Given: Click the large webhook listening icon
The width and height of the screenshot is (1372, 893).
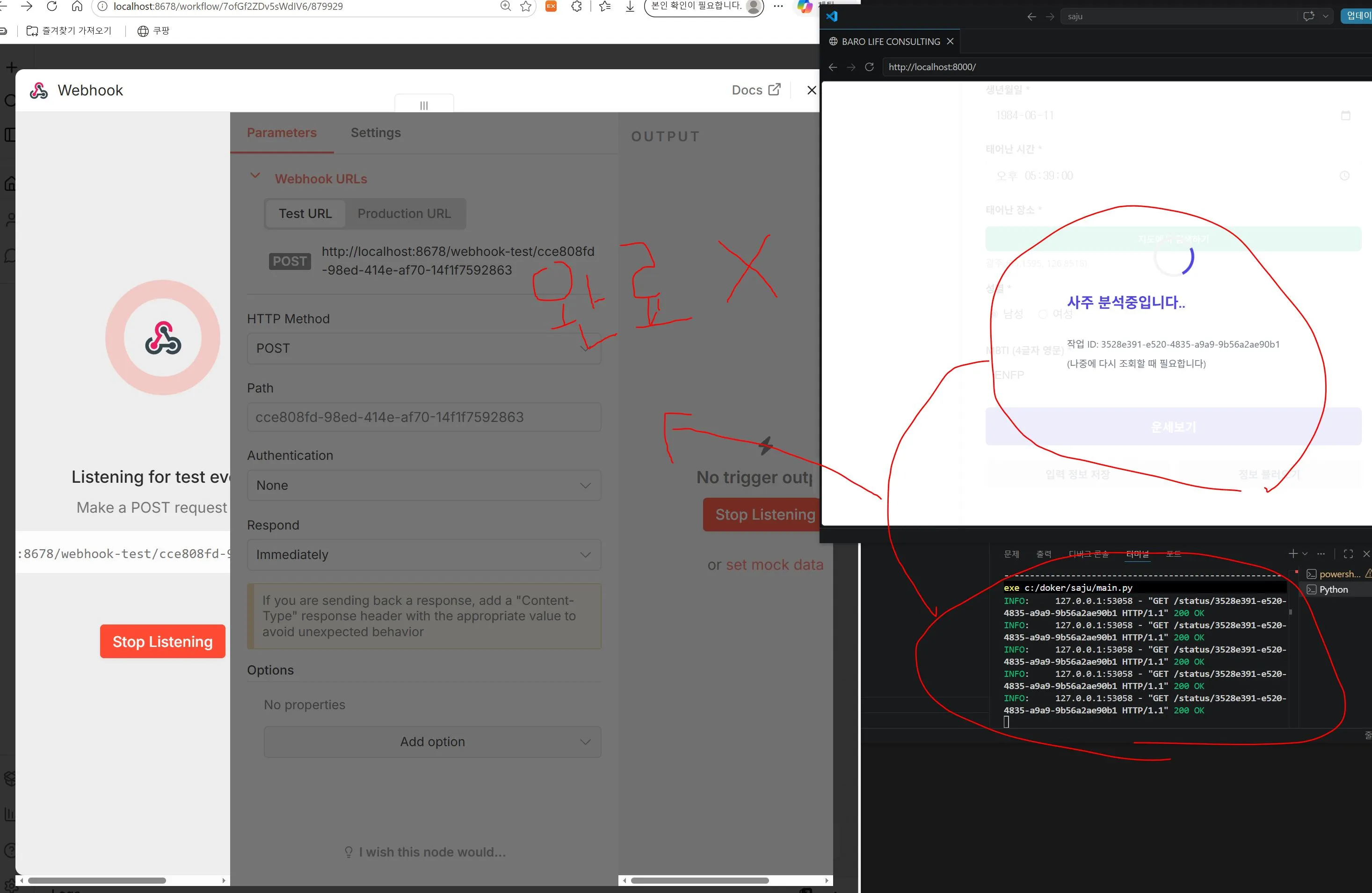Looking at the screenshot, I should click(163, 338).
